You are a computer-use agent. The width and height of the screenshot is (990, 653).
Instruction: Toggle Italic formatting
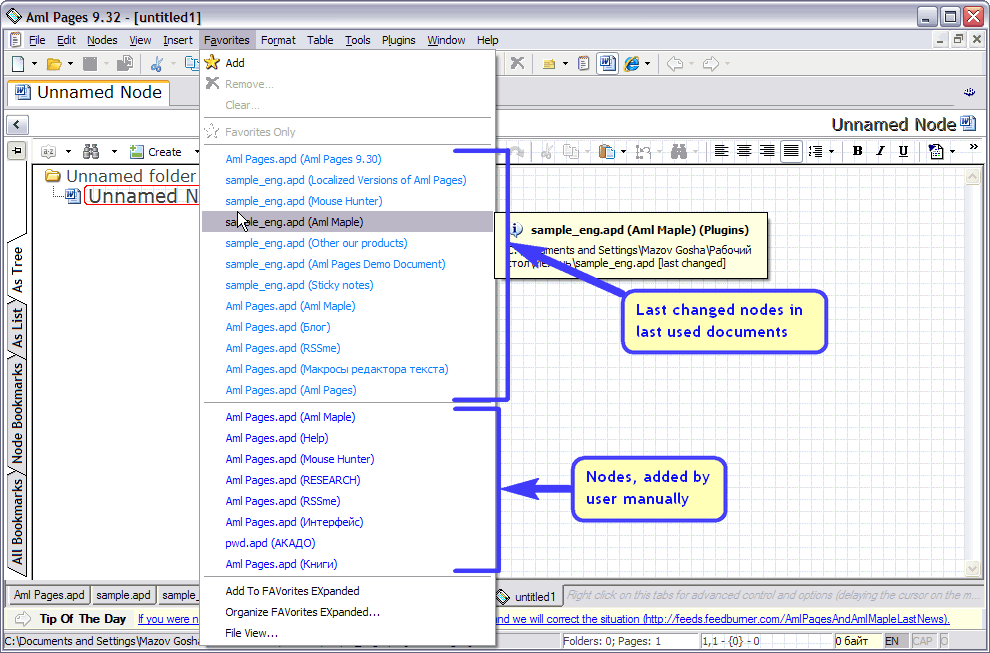[x=880, y=151]
